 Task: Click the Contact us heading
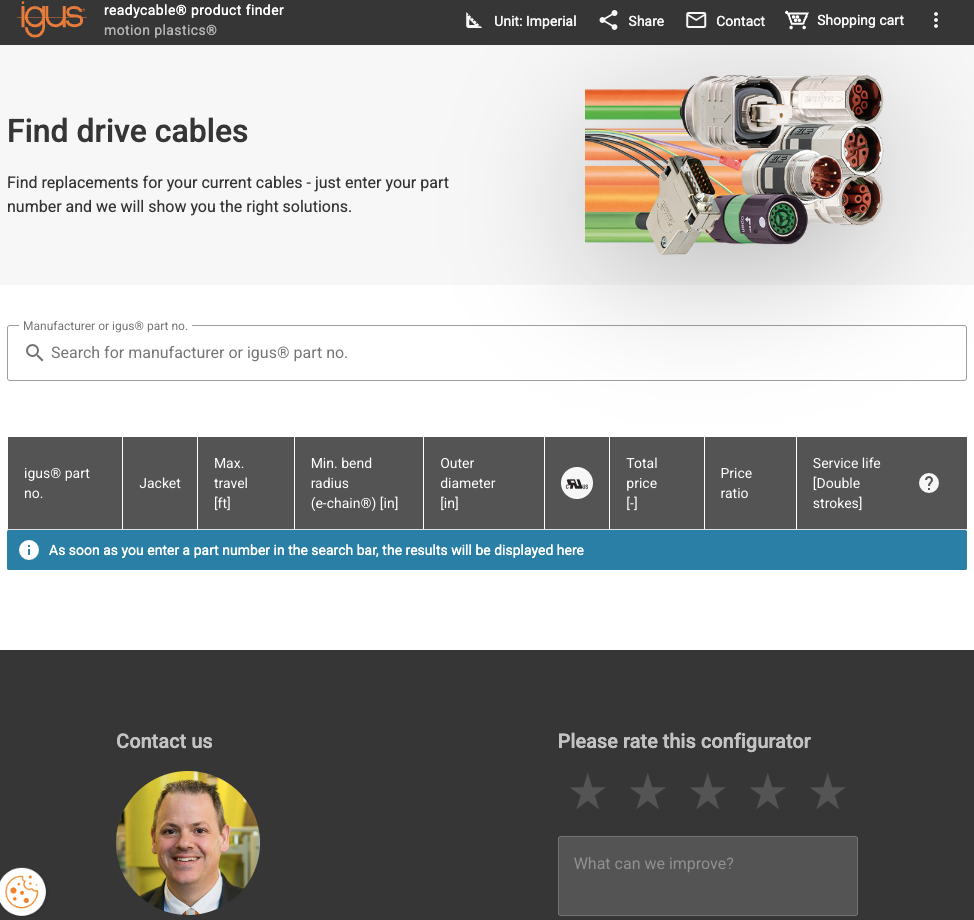coord(164,741)
